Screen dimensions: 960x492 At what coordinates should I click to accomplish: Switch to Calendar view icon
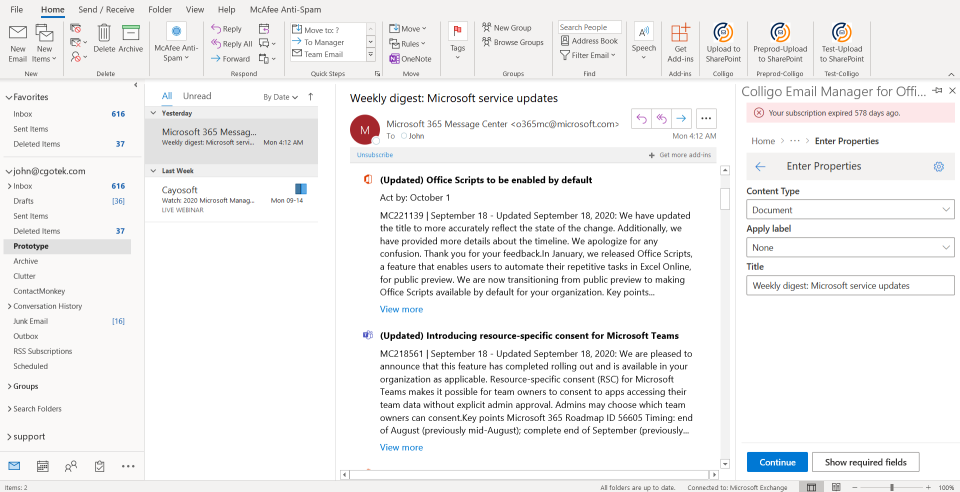[x=43, y=466]
